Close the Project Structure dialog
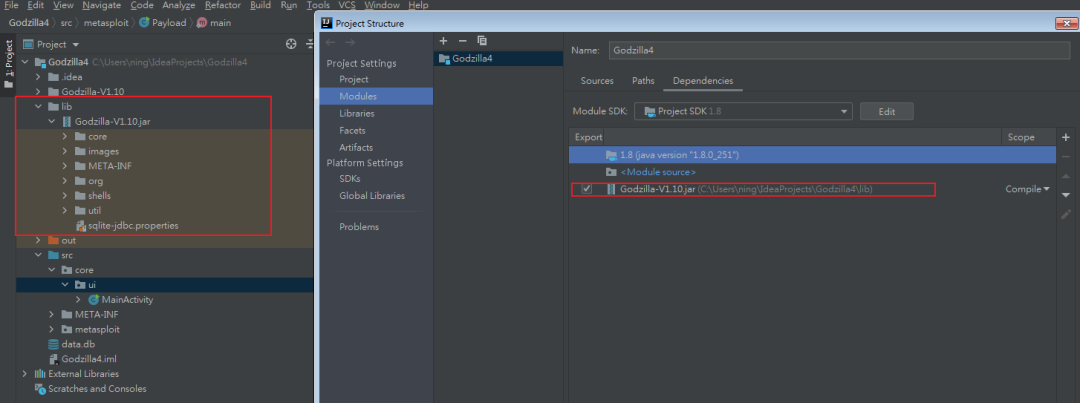1080x403 pixels. coord(1065,24)
